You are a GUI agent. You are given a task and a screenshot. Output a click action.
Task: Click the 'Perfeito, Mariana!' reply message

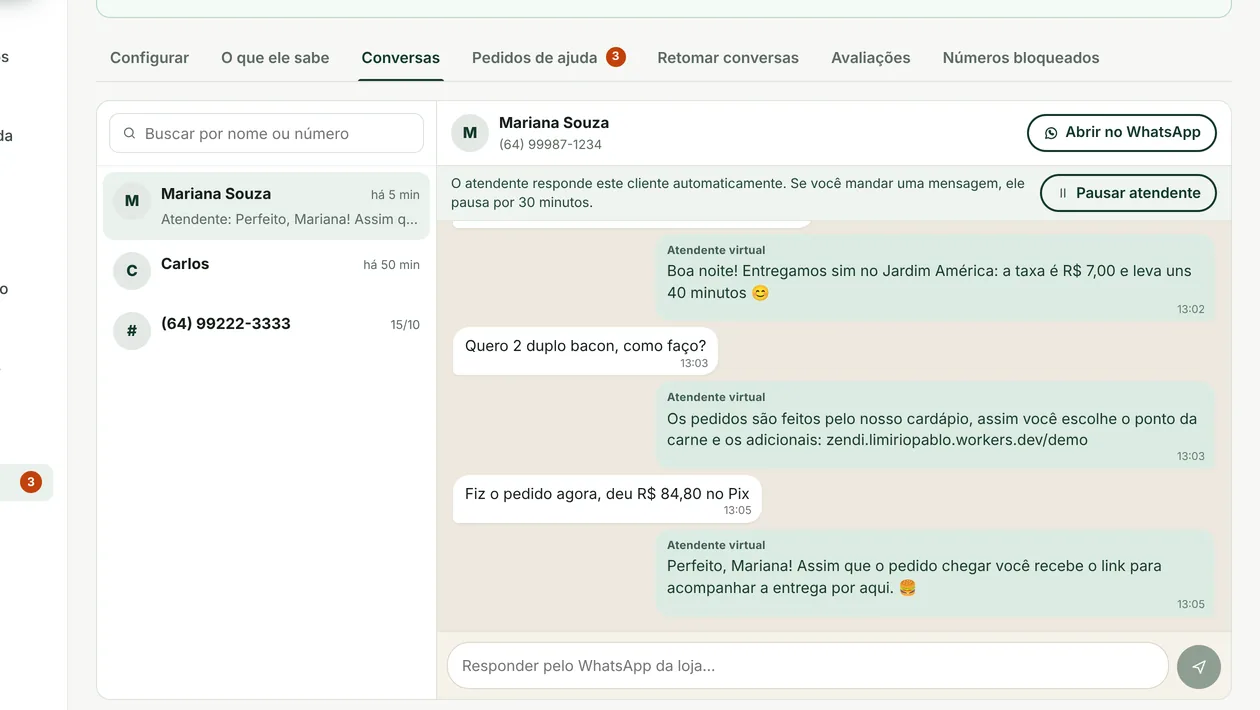[x=936, y=573]
